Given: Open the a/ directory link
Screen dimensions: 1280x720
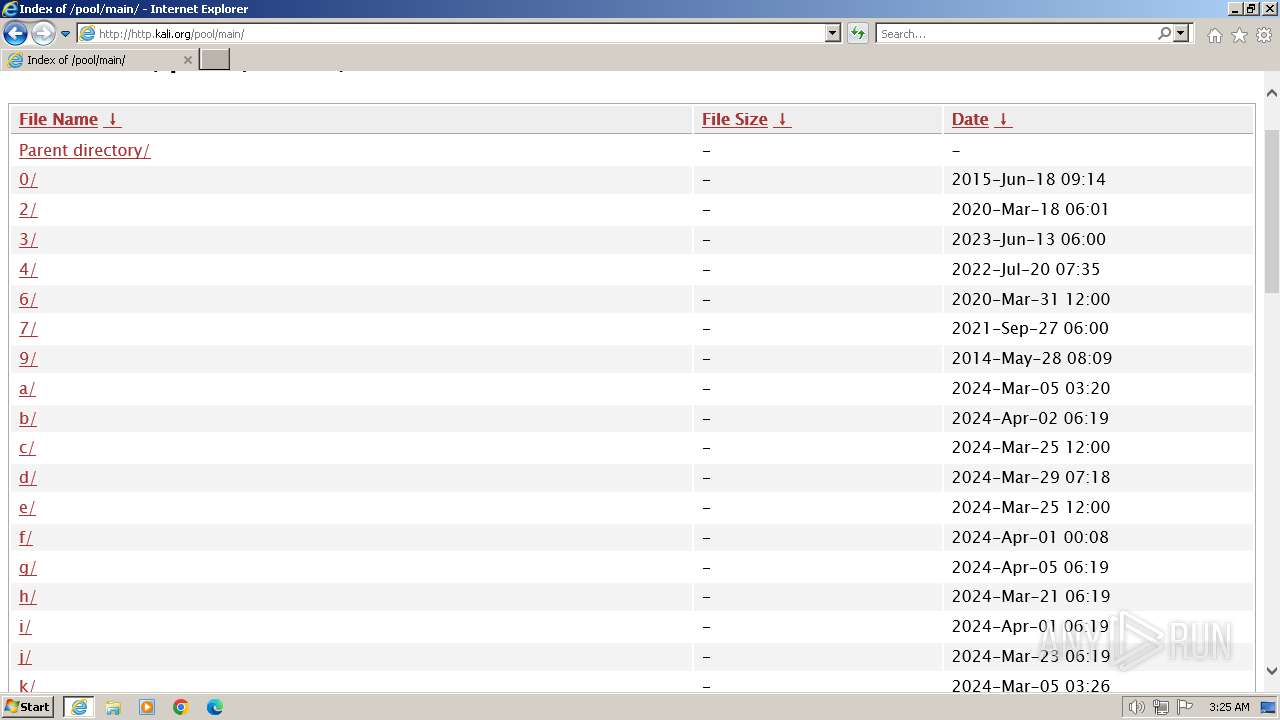Looking at the screenshot, I should tap(27, 388).
